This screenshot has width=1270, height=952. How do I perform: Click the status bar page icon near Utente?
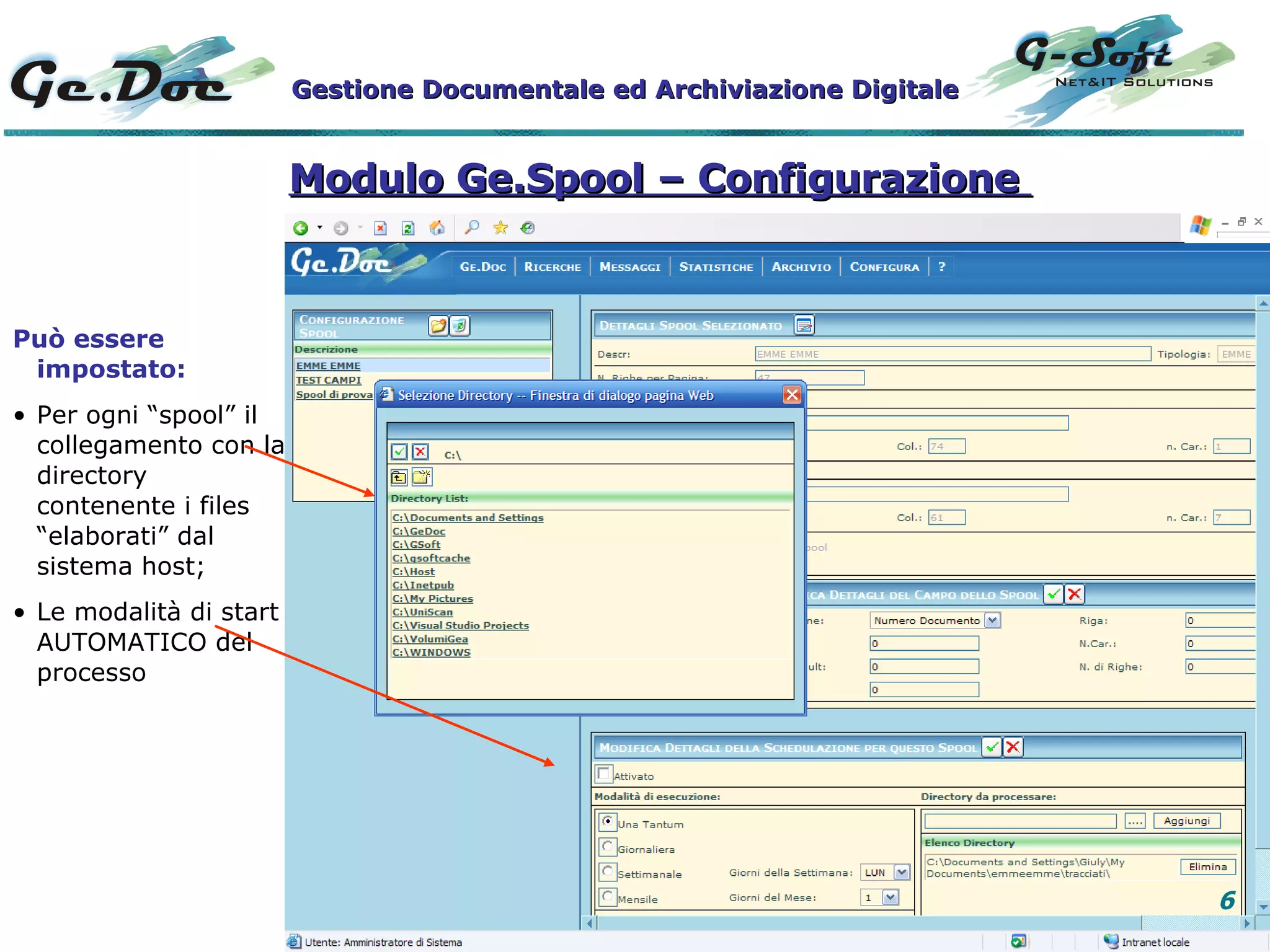pyautogui.click(x=294, y=942)
